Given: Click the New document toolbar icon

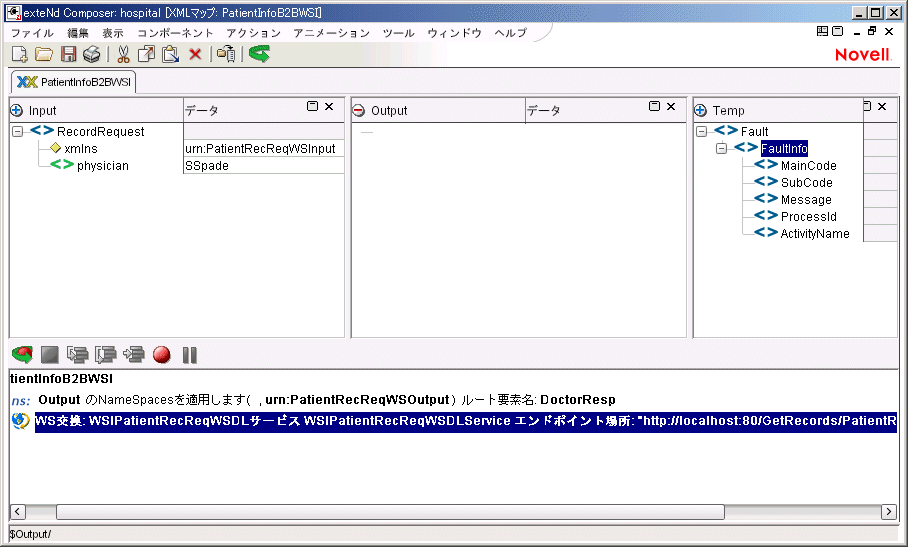Looking at the screenshot, I should [x=19, y=54].
